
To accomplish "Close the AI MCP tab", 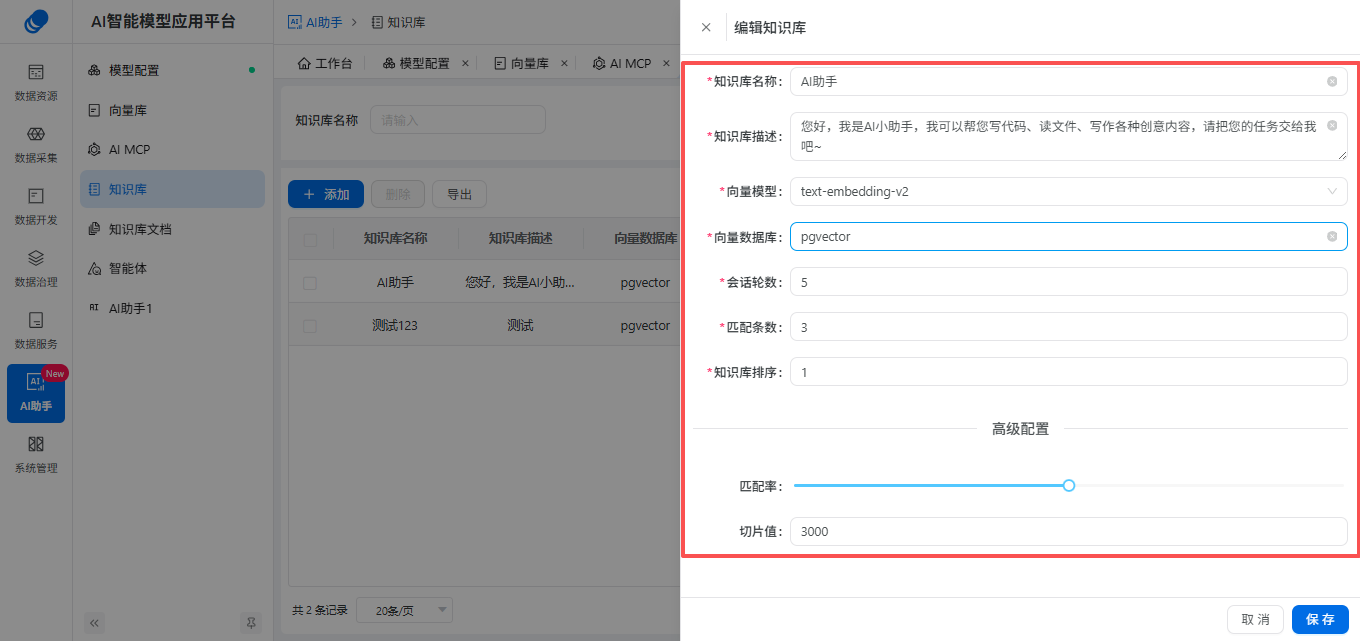I will (x=664, y=63).
